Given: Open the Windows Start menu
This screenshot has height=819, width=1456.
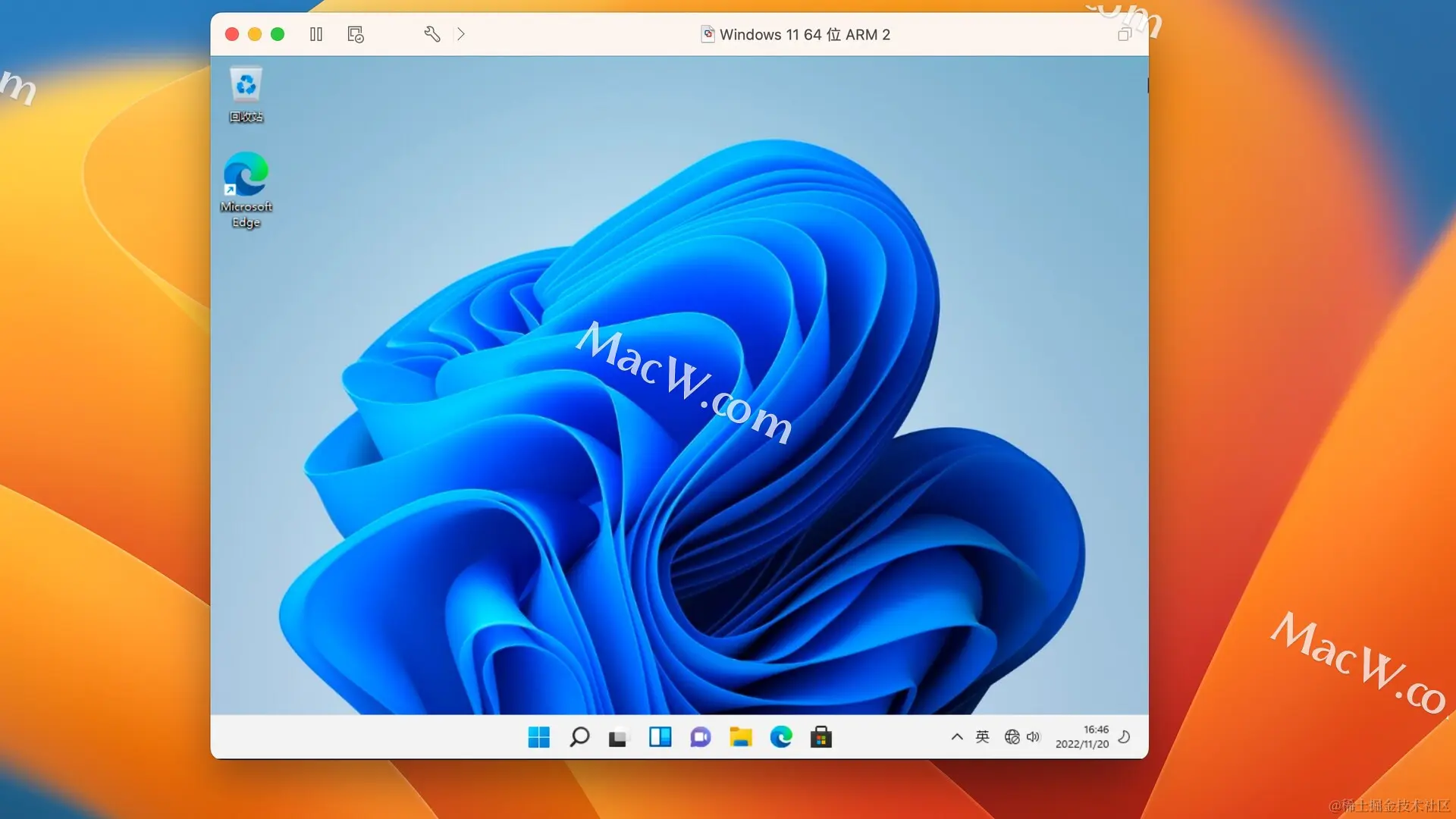Looking at the screenshot, I should (539, 737).
